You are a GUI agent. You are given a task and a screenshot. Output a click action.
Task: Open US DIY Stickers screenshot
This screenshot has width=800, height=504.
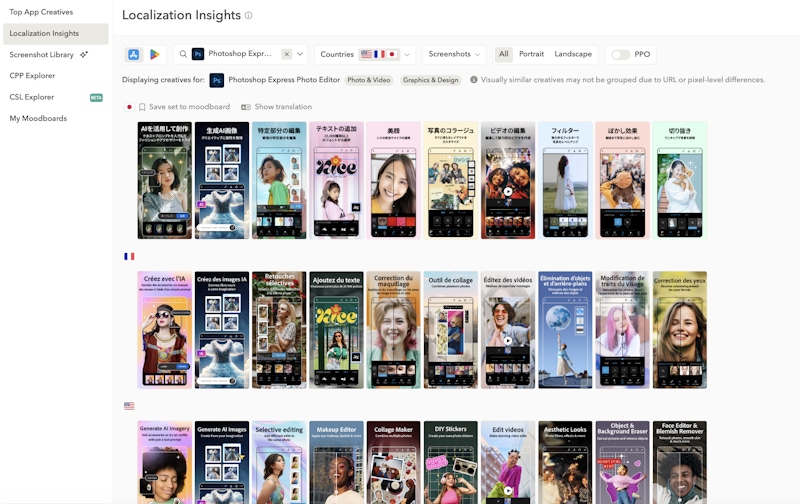coord(451,462)
